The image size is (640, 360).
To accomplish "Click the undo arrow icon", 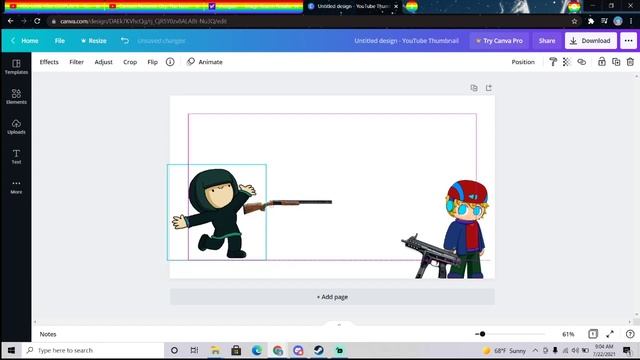I will 125,40.
